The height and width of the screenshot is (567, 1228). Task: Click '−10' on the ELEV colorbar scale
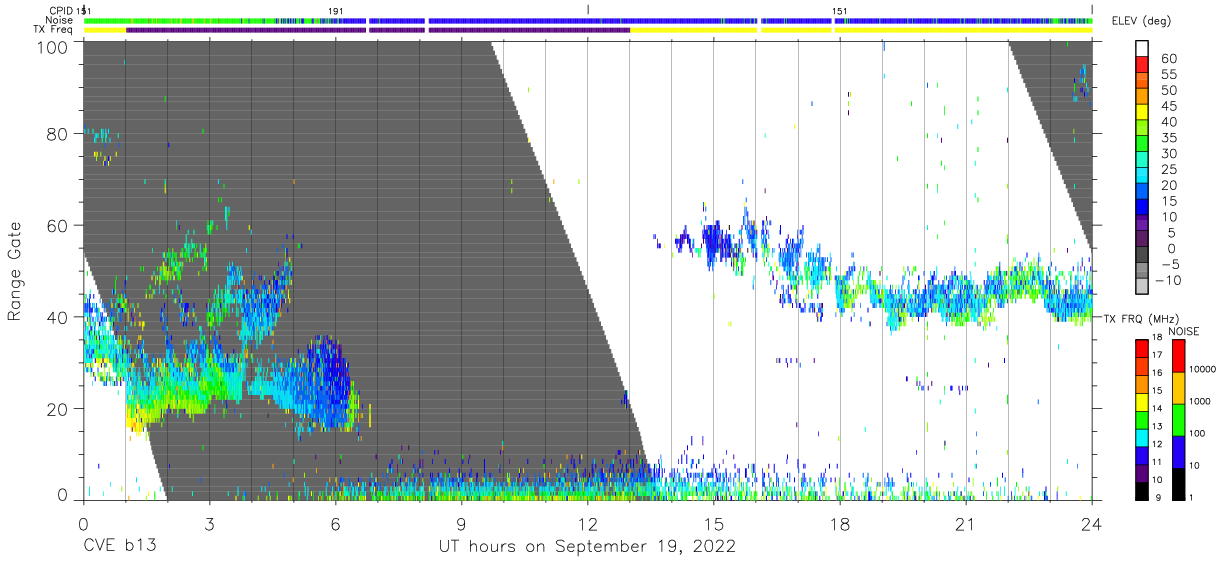pos(1167,281)
